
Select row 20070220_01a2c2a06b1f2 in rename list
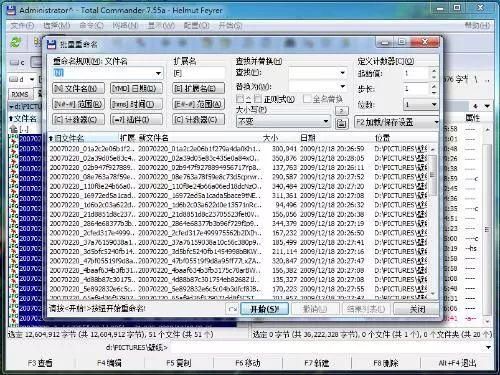pos(238,149)
